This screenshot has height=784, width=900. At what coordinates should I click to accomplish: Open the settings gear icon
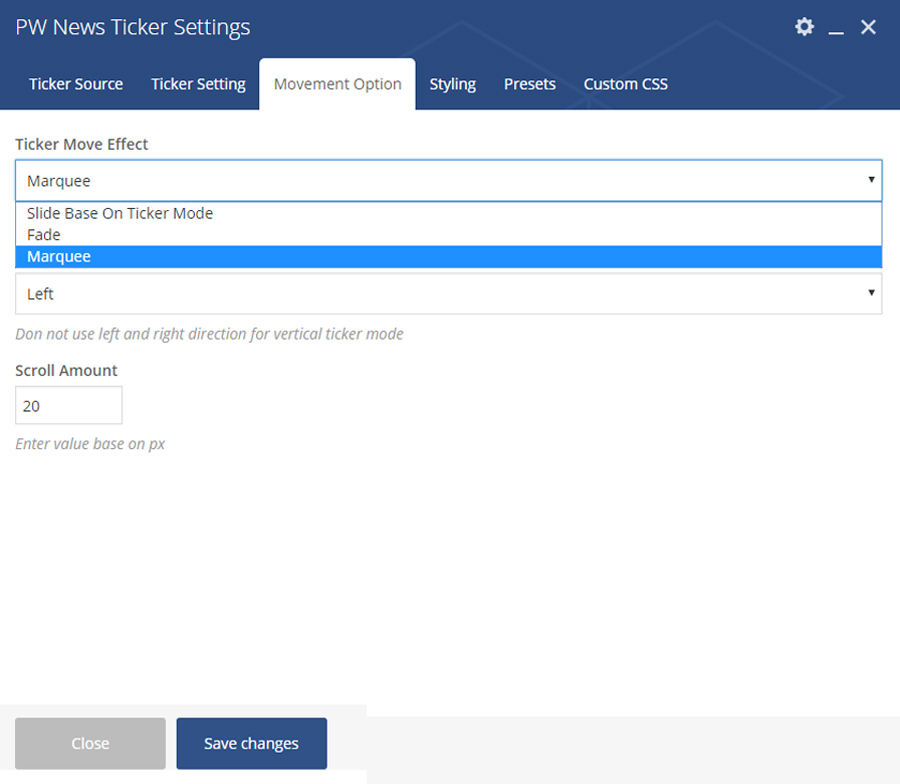804,27
